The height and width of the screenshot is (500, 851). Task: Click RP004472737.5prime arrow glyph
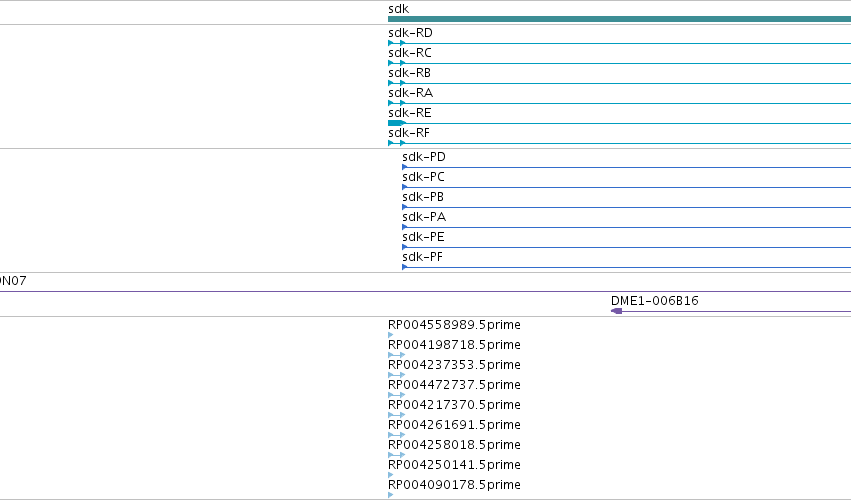click(397, 395)
